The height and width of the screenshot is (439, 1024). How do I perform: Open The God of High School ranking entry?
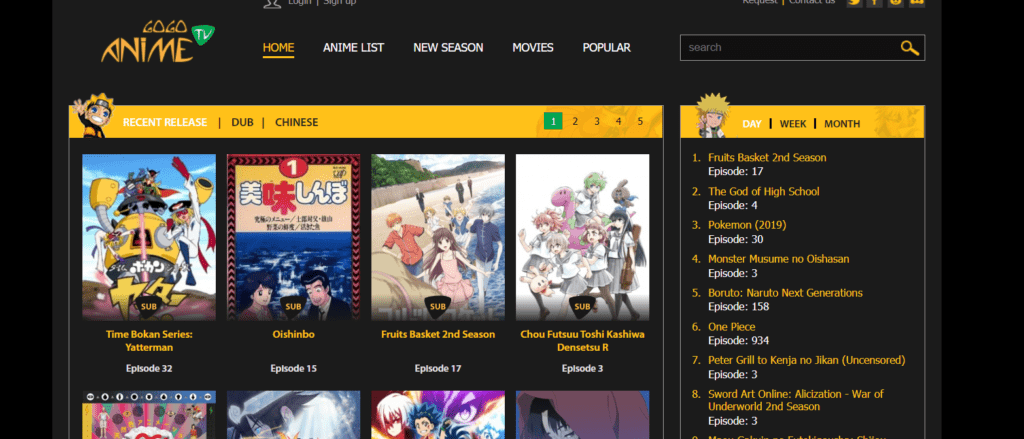763,191
